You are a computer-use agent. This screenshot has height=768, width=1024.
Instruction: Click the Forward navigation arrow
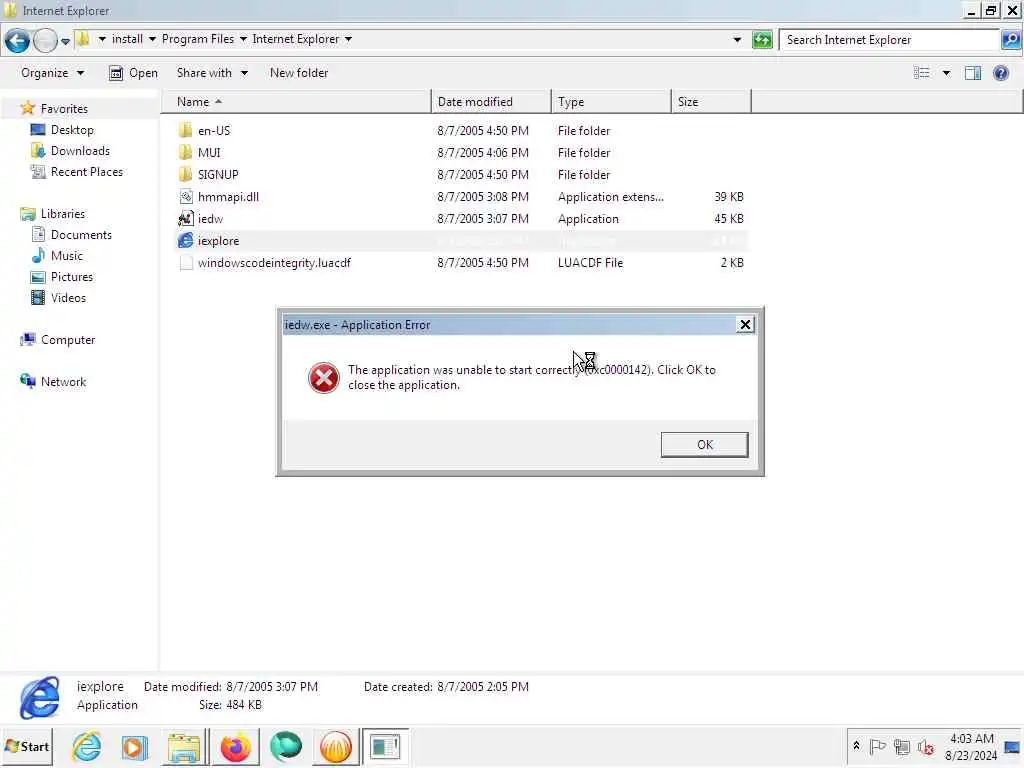(45, 40)
